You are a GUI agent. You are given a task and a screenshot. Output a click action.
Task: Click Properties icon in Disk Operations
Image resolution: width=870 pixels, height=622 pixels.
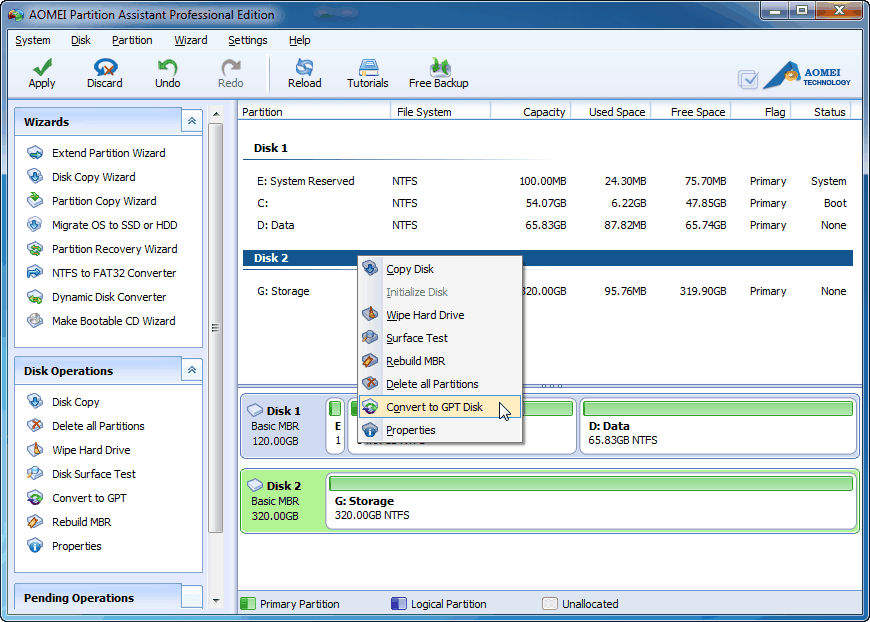click(35, 545)
